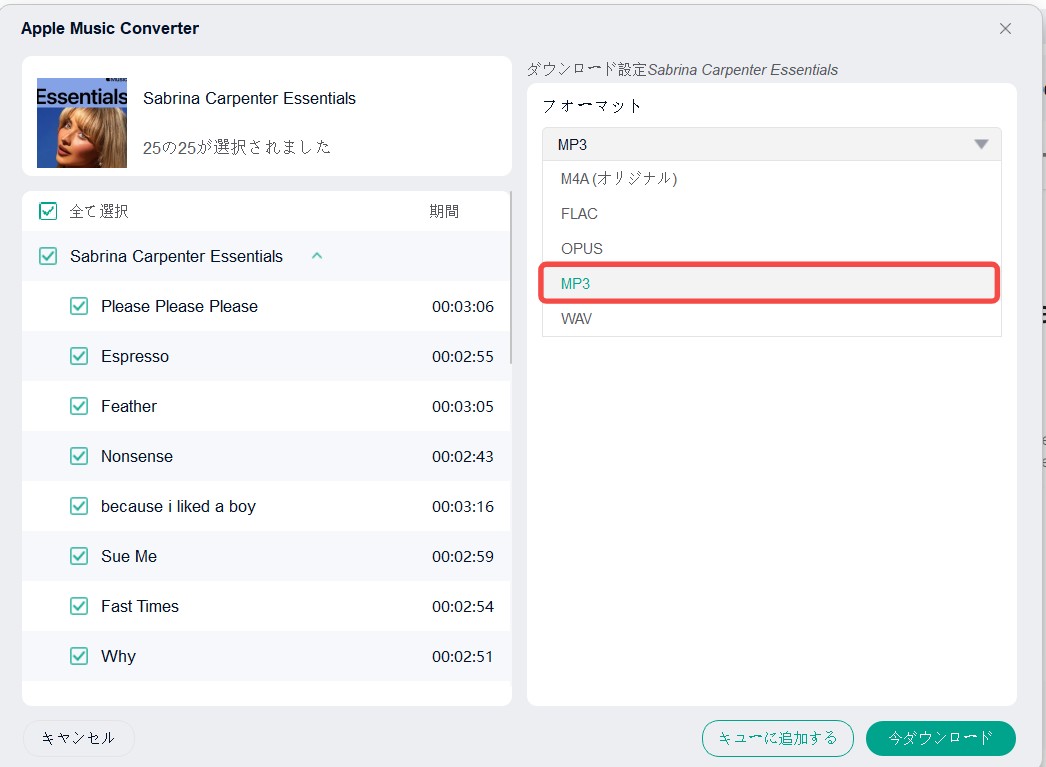Deselect the Feather track checkbox
1046x767 pixels.
click(x=79, y=406)
